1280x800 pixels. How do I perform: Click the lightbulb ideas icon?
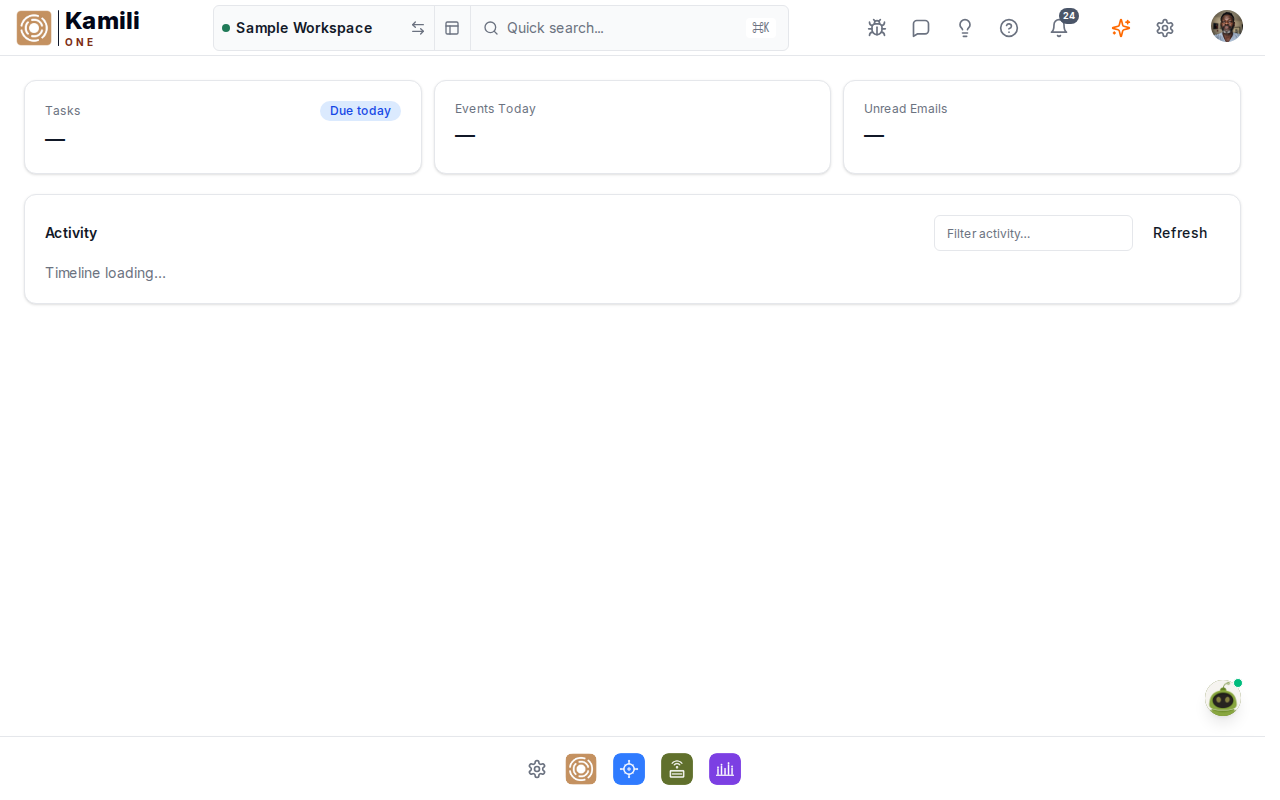[965, 28]
